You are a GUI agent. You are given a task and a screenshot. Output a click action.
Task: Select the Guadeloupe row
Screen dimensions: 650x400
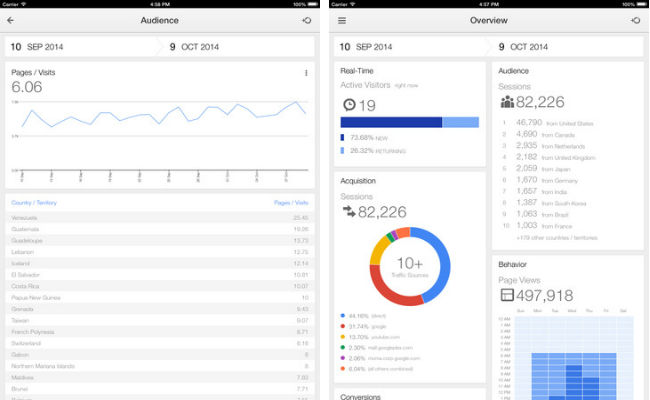point(160,240)
